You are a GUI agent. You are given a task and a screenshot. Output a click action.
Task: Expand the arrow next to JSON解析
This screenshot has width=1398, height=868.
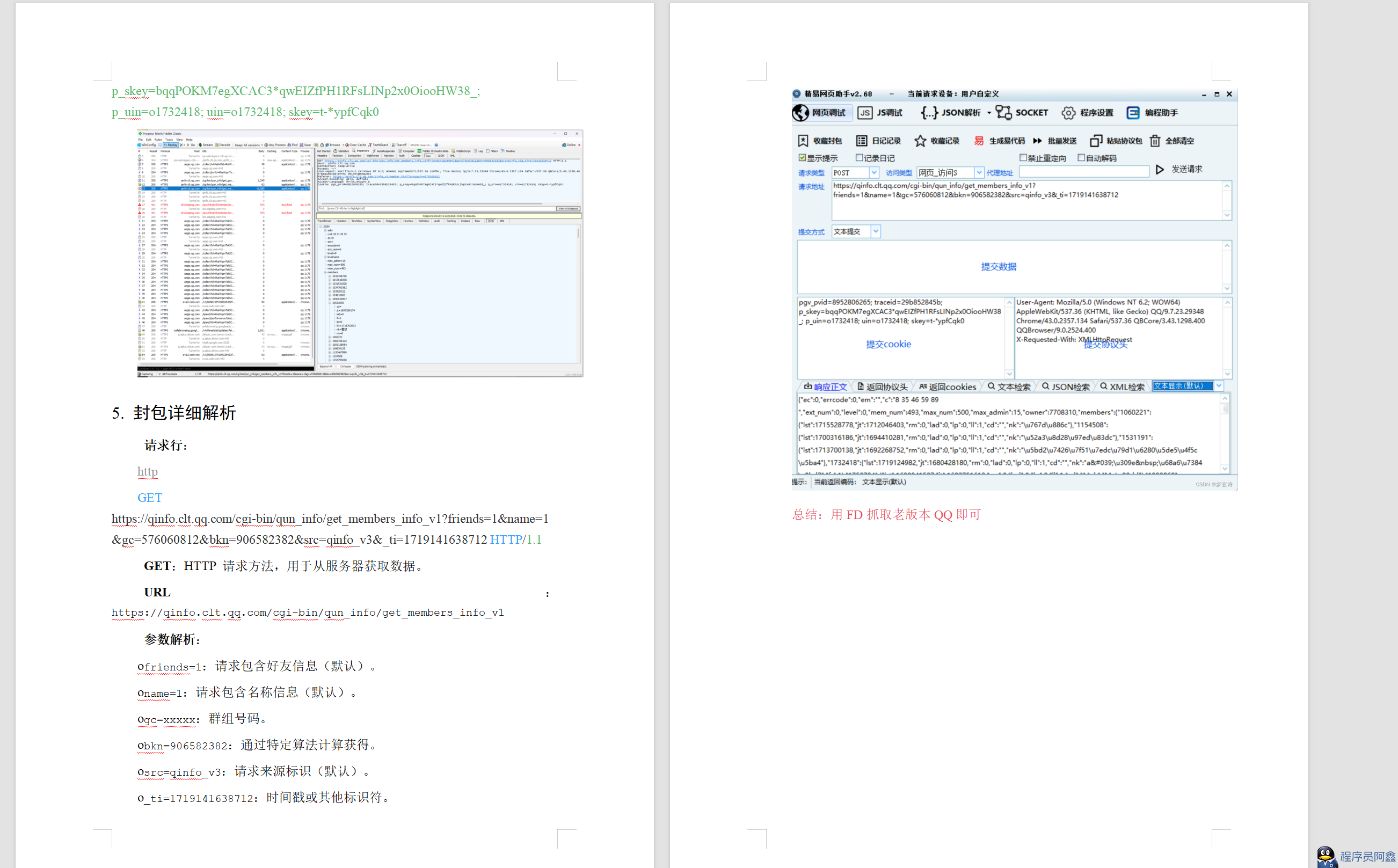(x=989, y=113)
